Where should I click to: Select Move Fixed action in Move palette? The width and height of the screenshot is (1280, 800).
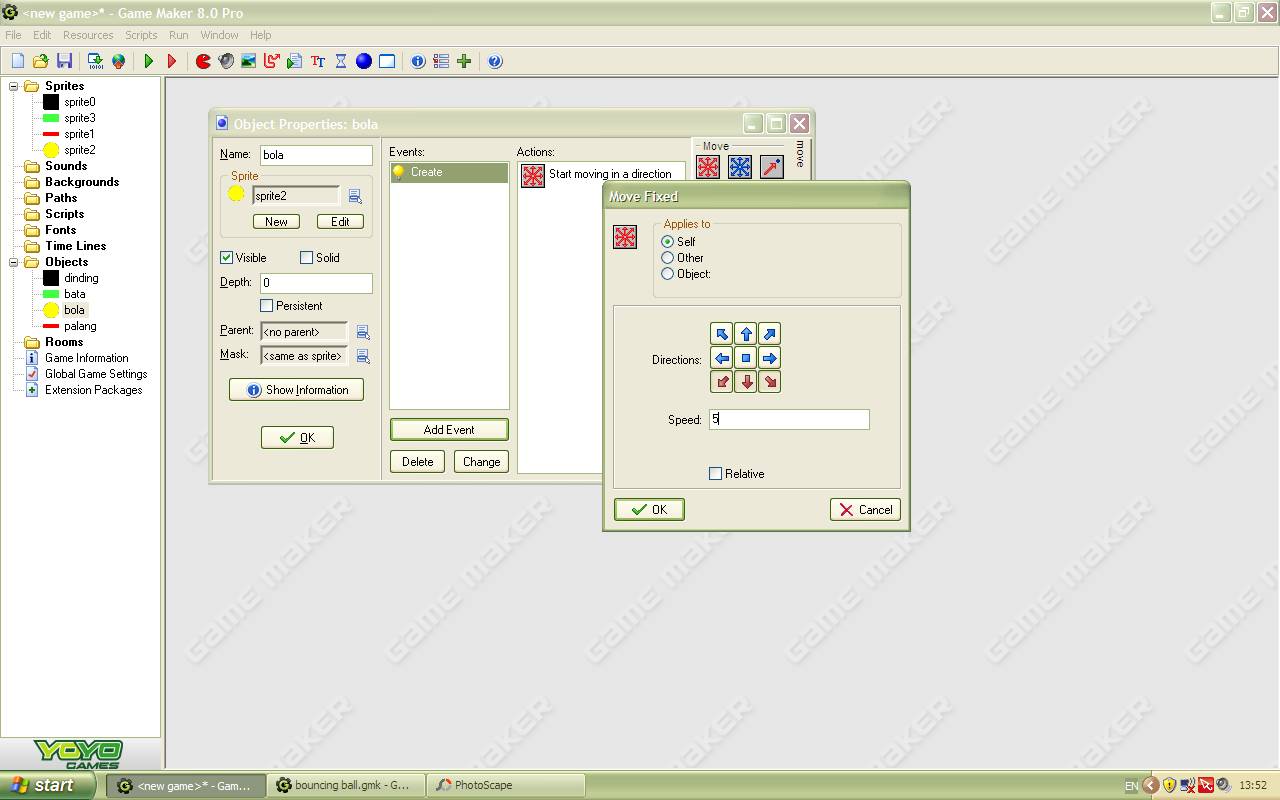click(x=708, y=167)
